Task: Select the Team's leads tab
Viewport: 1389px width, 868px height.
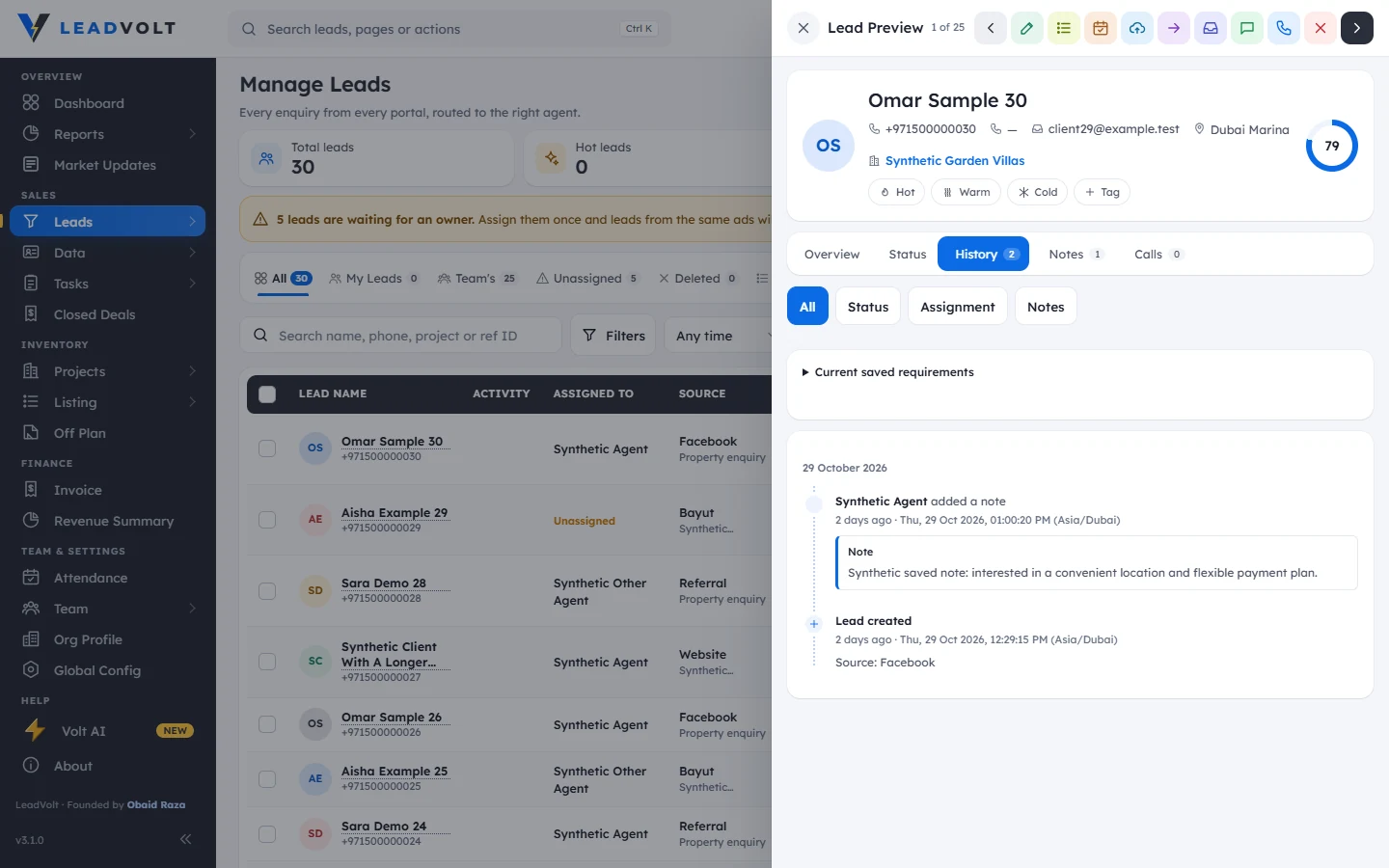Action: coord(477,279)
